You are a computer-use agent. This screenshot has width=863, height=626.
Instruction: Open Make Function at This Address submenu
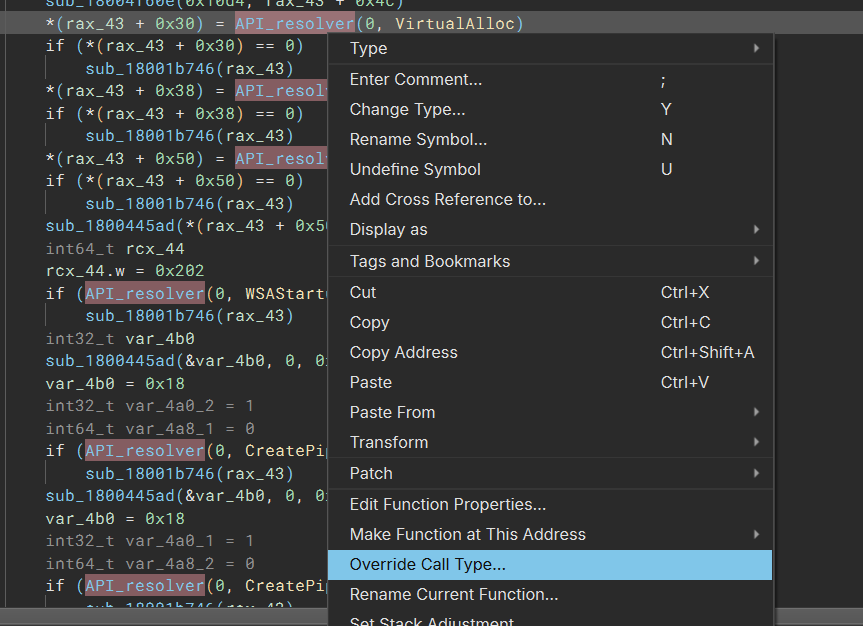(x=550, y=535)
